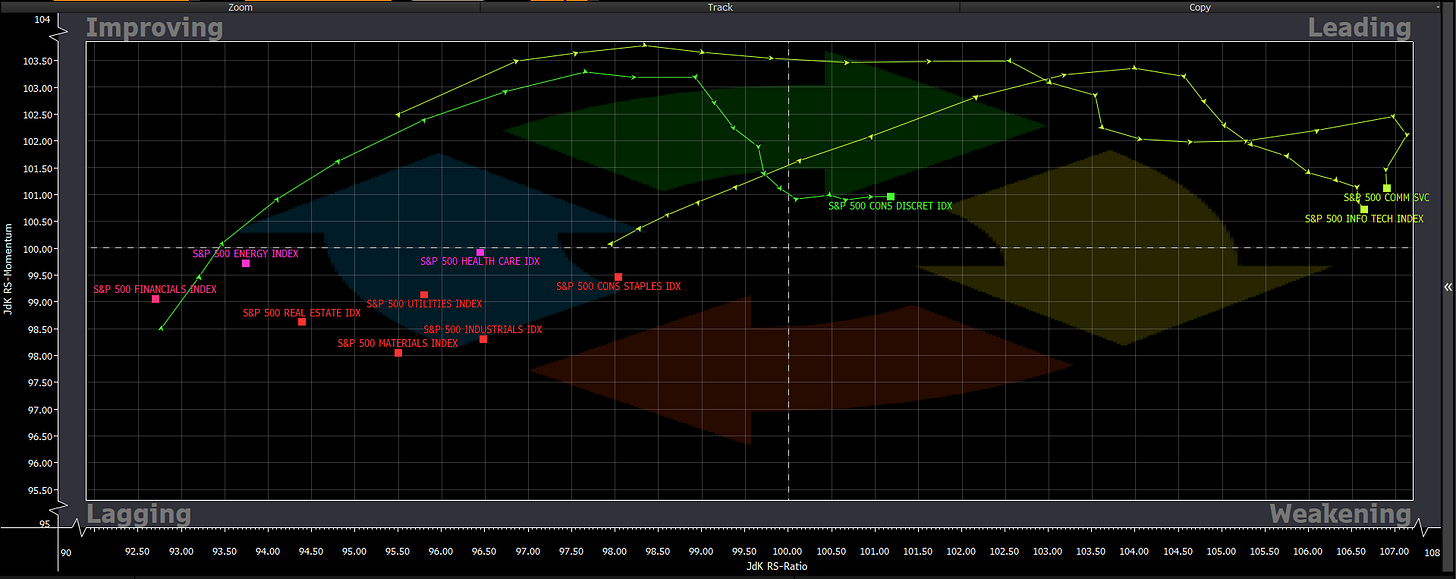Click the Leading quadrant title
Image resolution: width=1456 pixels, height=579 pixels.
[1359, 28]
